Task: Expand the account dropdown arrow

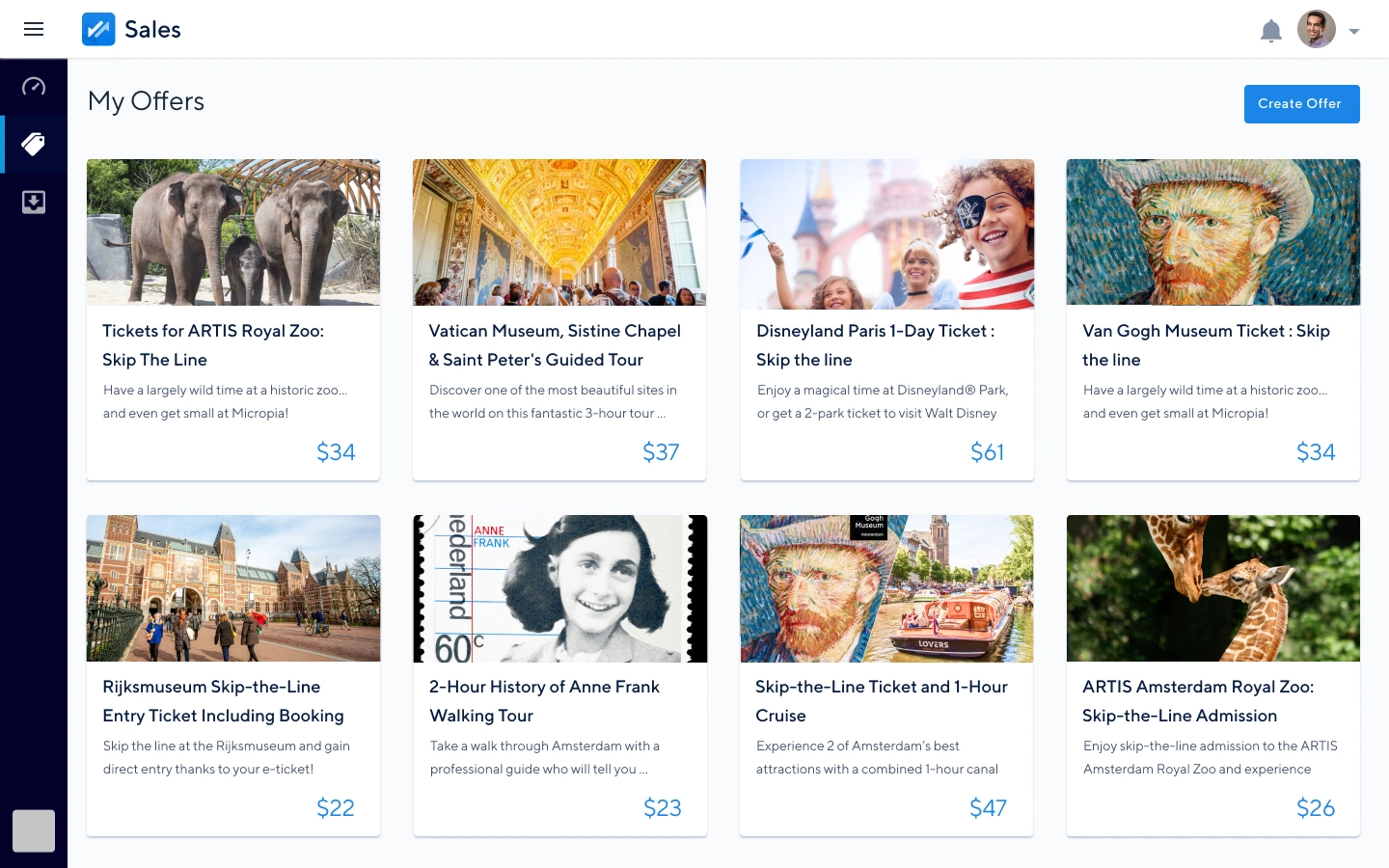Action: click(1354, 32)
